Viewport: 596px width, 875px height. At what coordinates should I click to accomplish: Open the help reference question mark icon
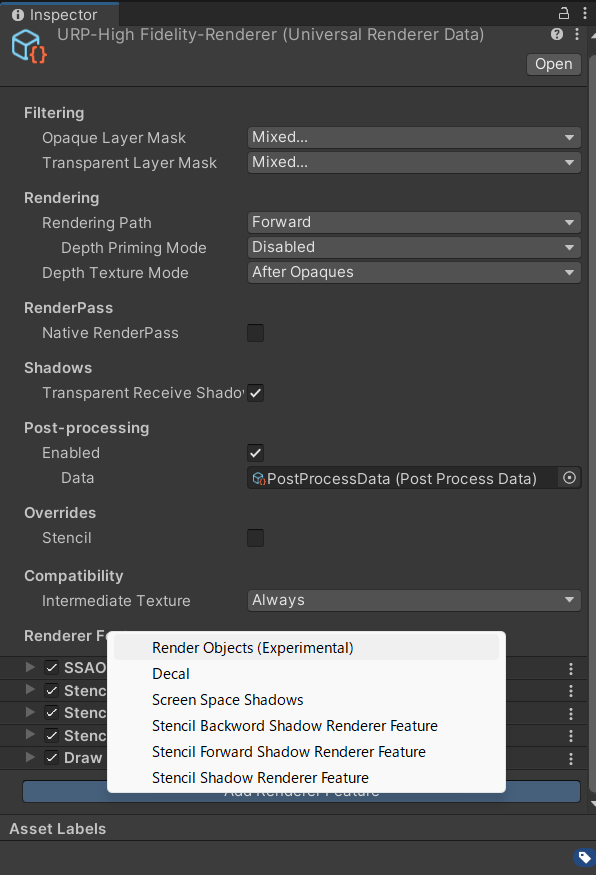(x=556, y=35)
